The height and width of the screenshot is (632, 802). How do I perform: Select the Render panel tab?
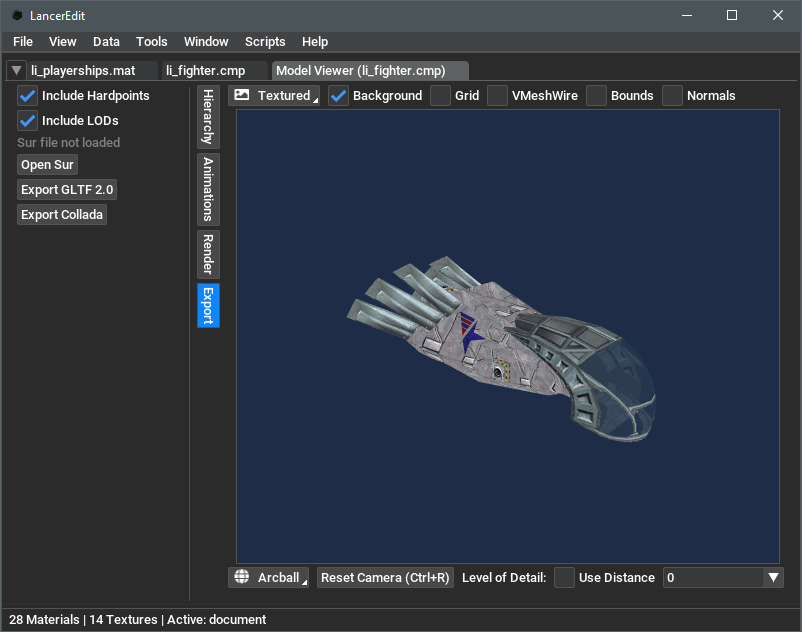207,254
